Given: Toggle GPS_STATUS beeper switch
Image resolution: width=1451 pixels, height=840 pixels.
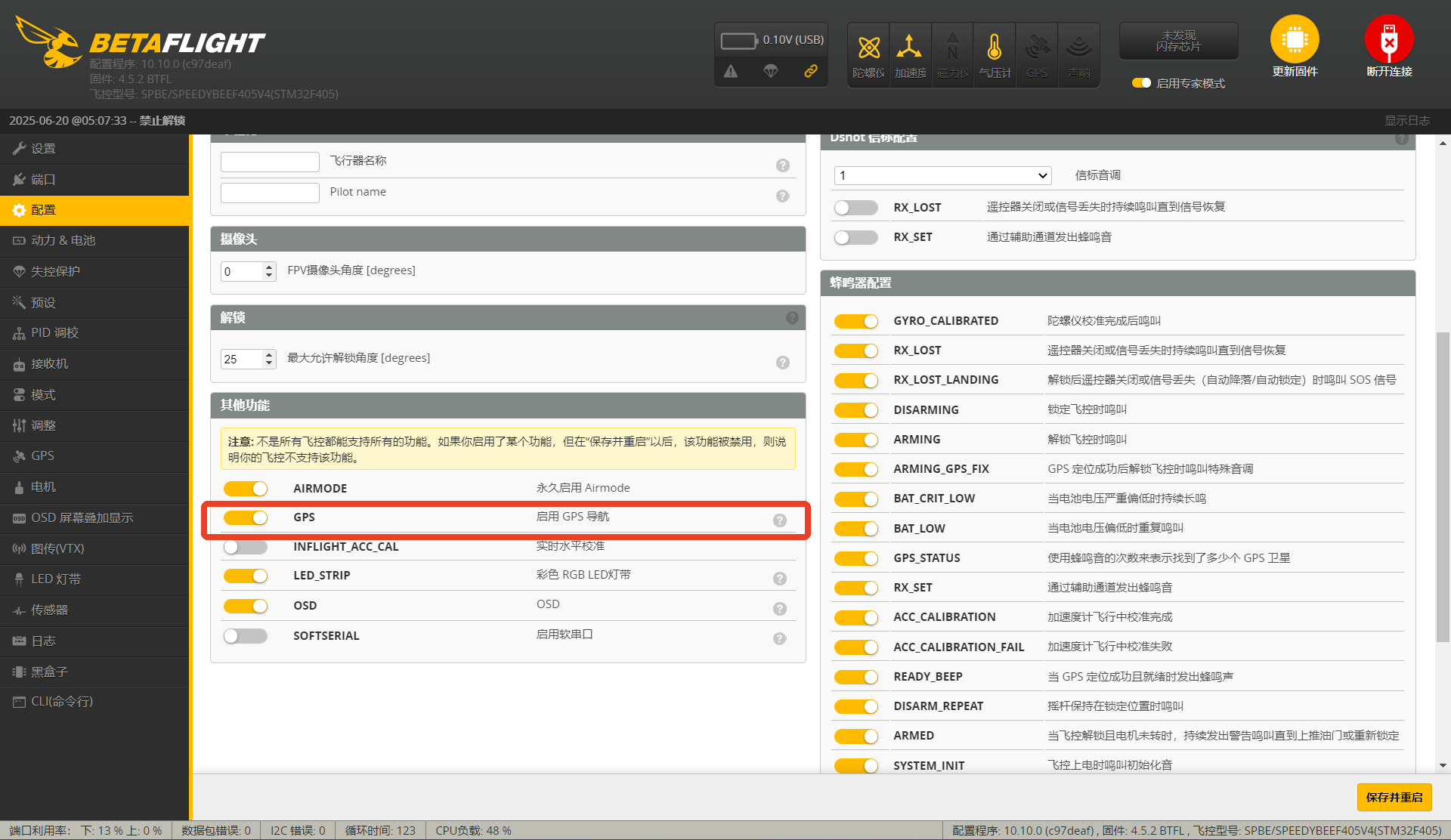Looking at the screenshot, I should [x=856, y=559].
